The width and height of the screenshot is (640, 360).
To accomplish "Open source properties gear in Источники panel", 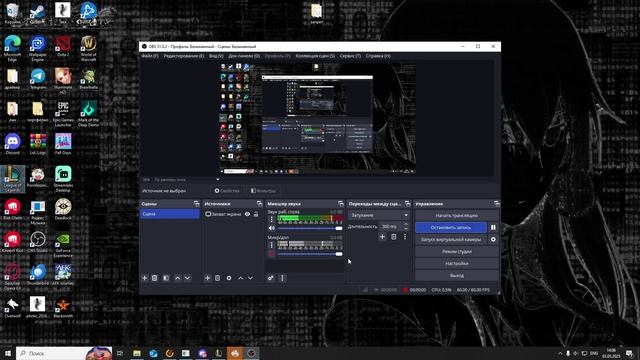I will tap(229, 278).
